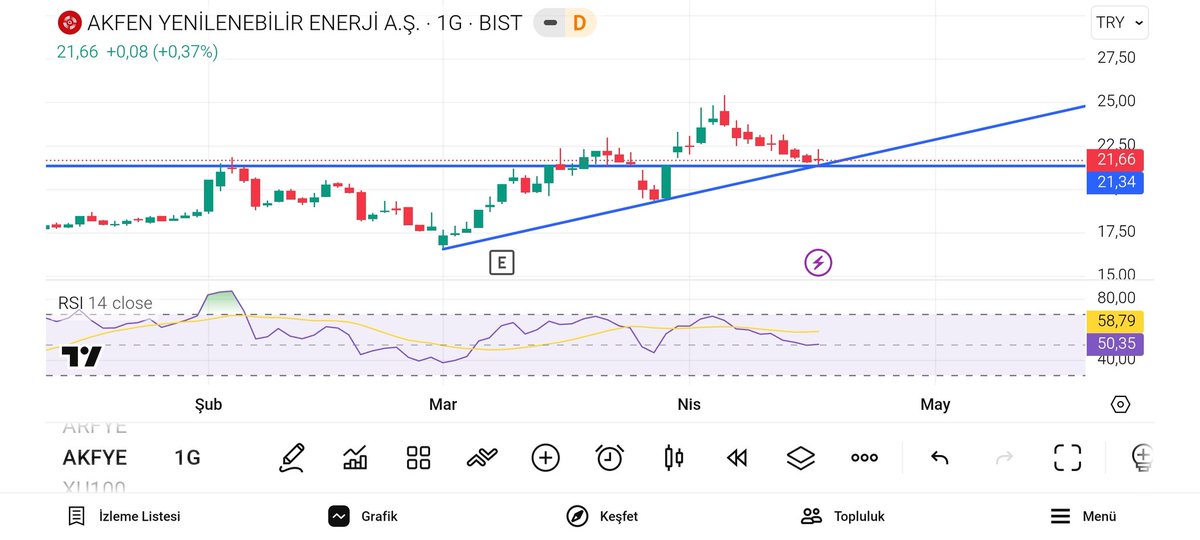The image size is (1200, 540).
Task: Click the AKFEN YENİLENEBİLİR ENERJİ title
Action: (x=254, y=22)
